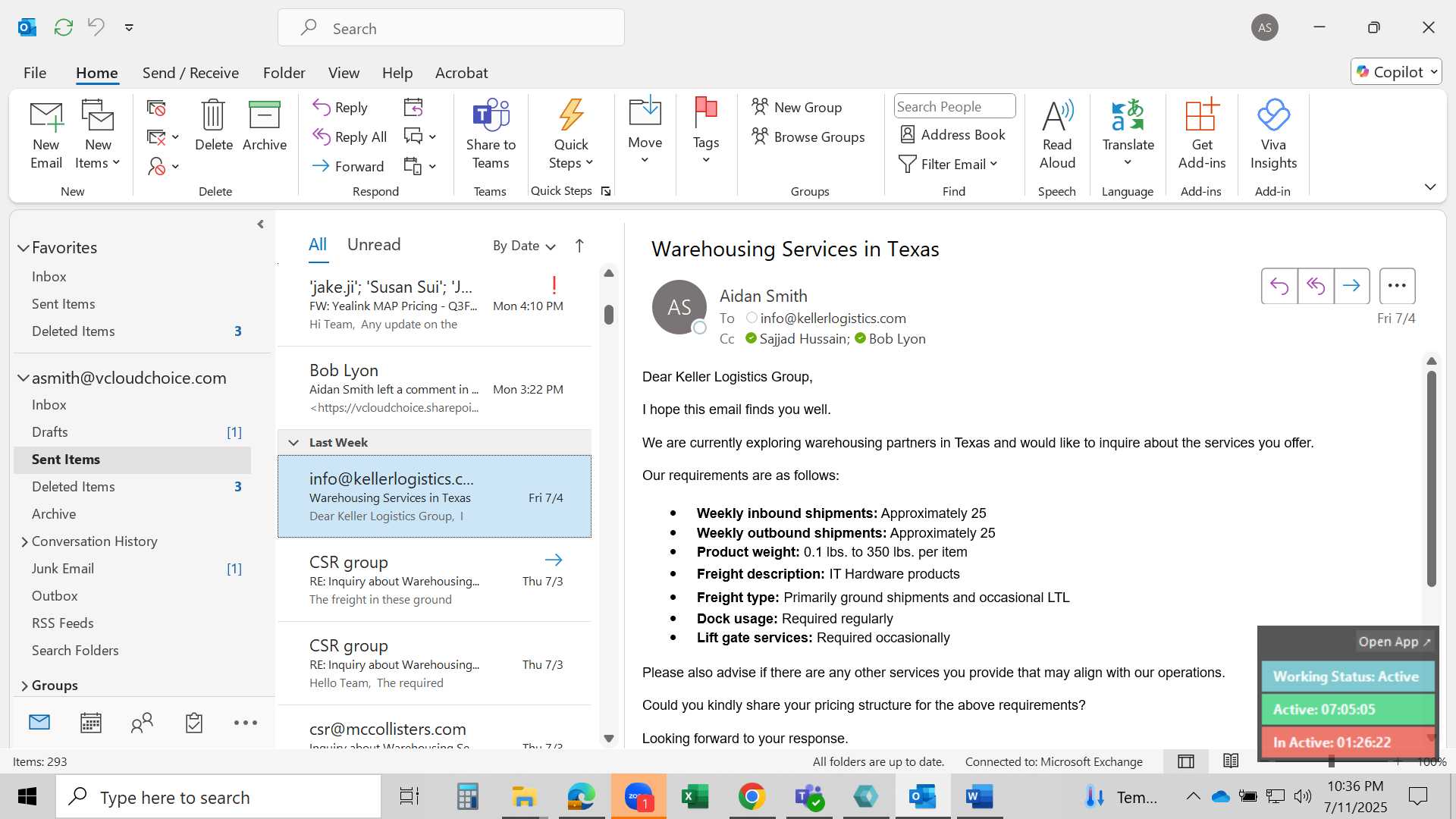Screen dimensions: 1456x819
Task: Open the Address Book
Action: (952, 134)
